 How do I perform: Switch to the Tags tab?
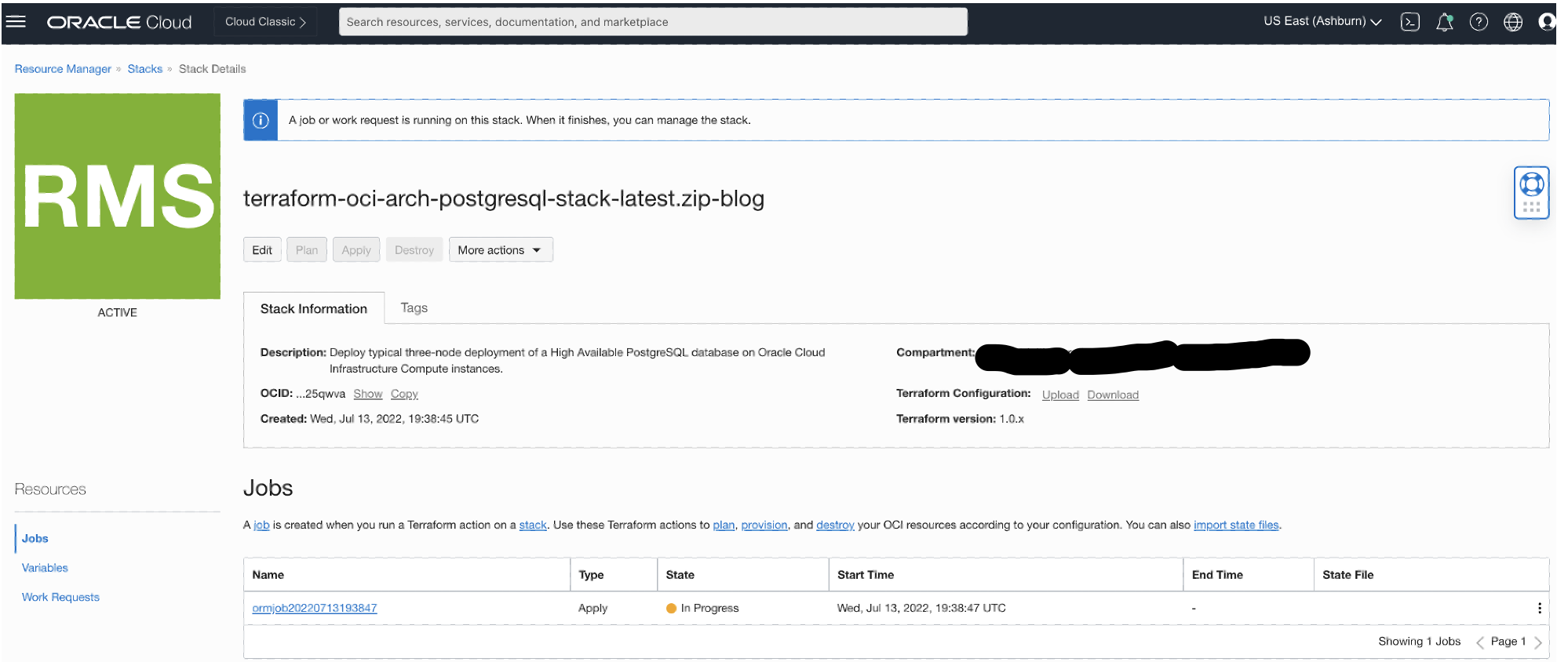tap(414, 307)
